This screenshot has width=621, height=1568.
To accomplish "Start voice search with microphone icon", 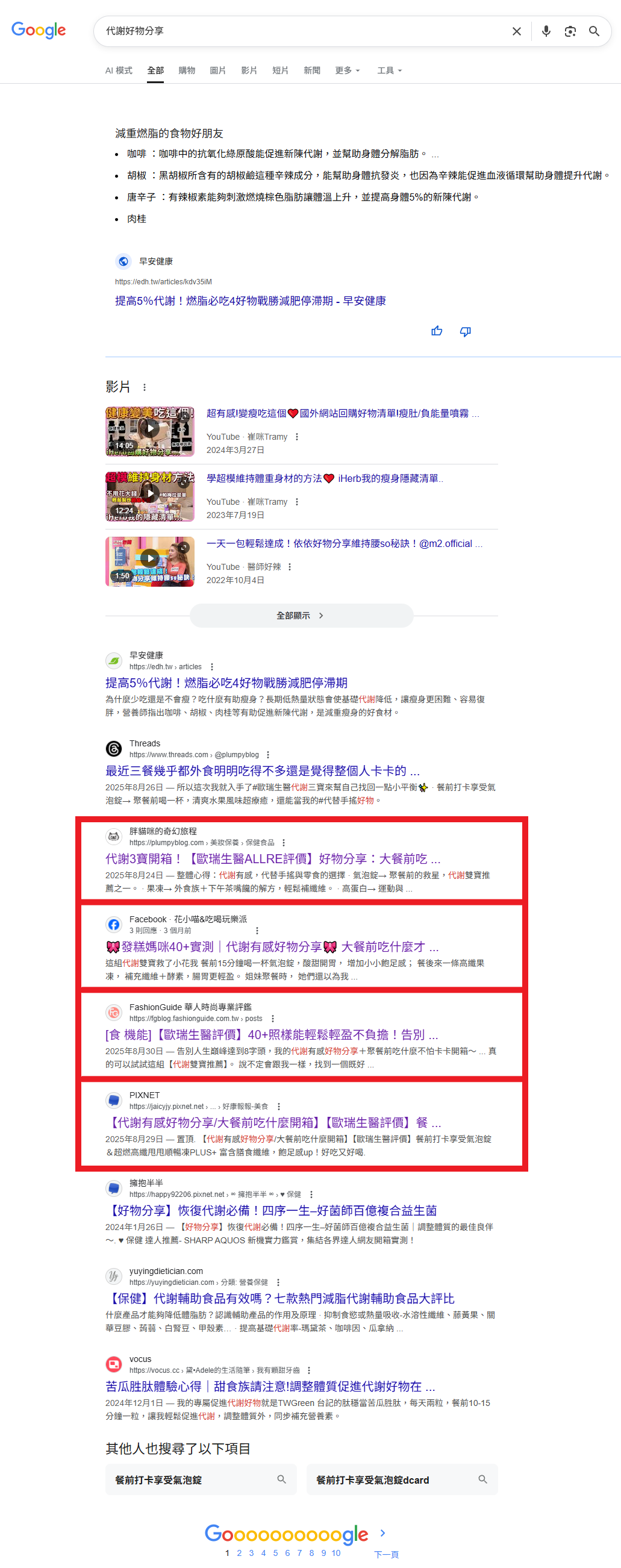I will point(546,31).
